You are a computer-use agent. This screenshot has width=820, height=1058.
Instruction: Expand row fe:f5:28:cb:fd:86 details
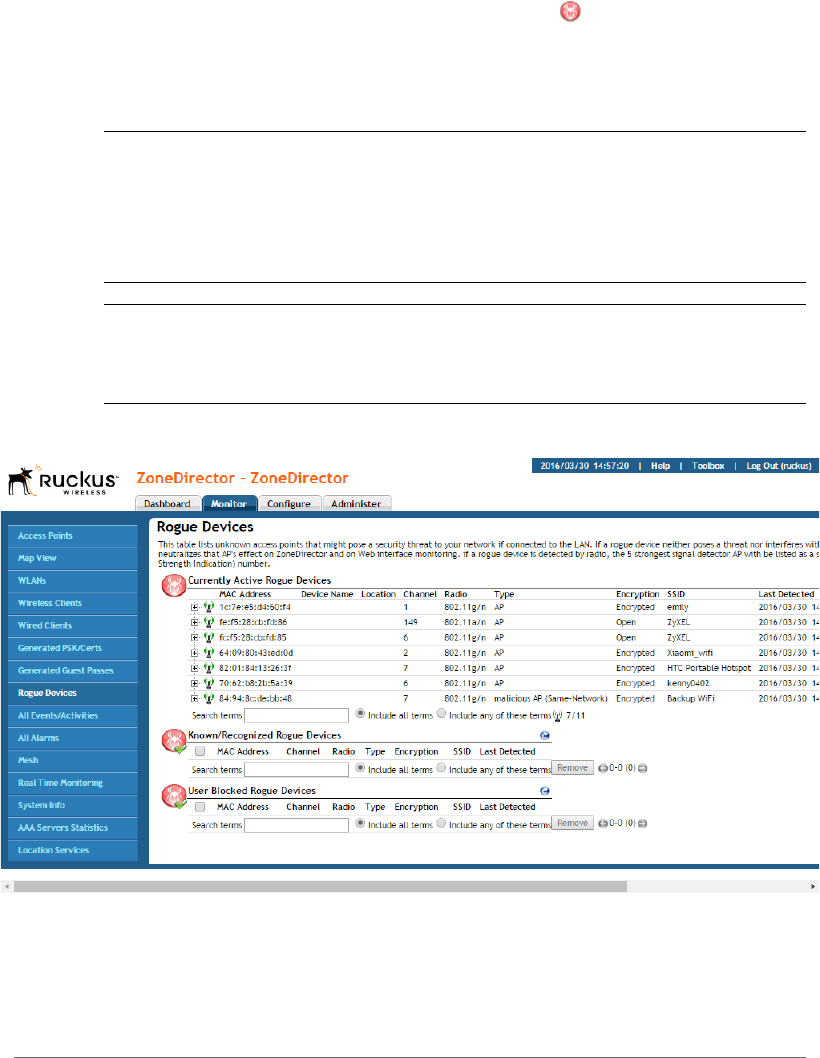(194, 622)
